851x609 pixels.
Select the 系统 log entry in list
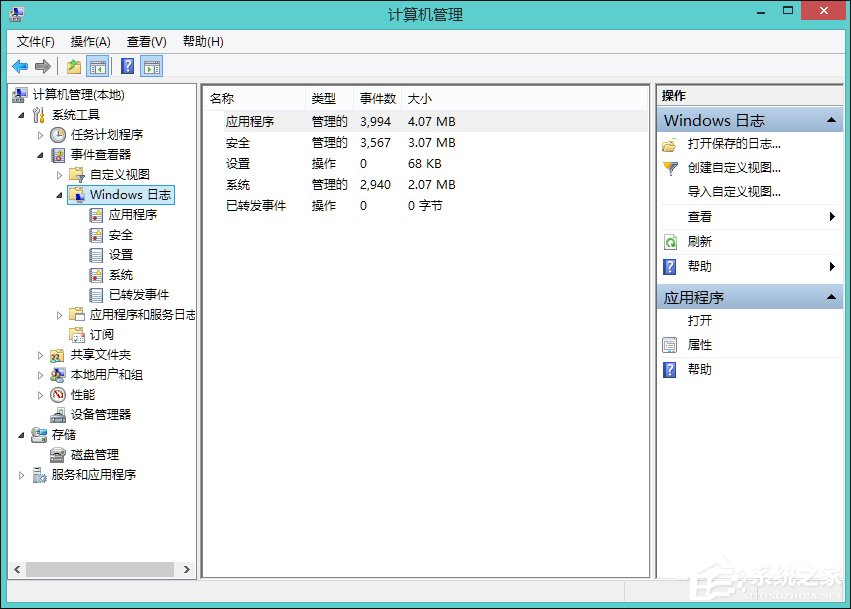click(237, 184)
